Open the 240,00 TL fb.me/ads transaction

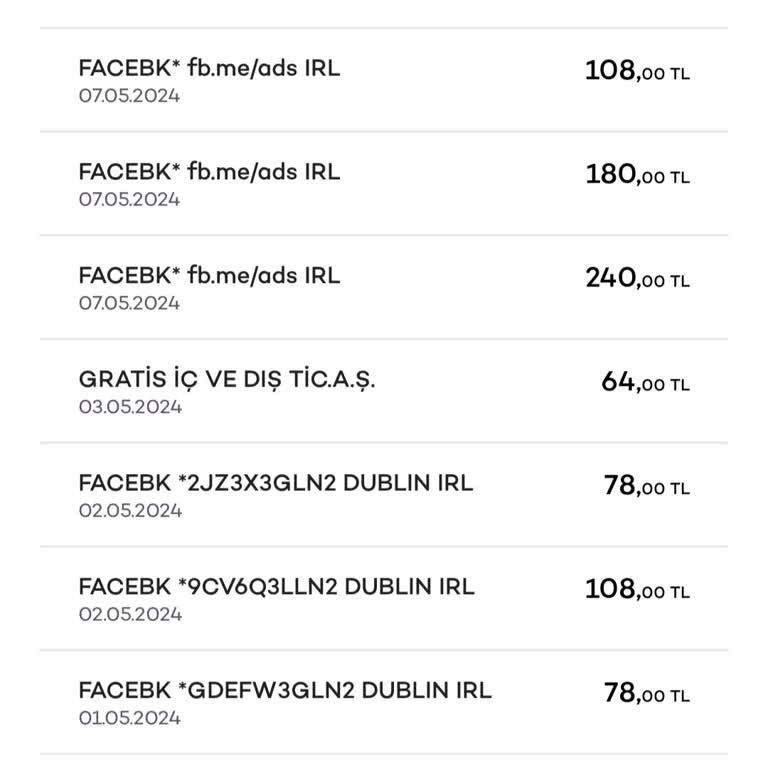click(384, 288)
